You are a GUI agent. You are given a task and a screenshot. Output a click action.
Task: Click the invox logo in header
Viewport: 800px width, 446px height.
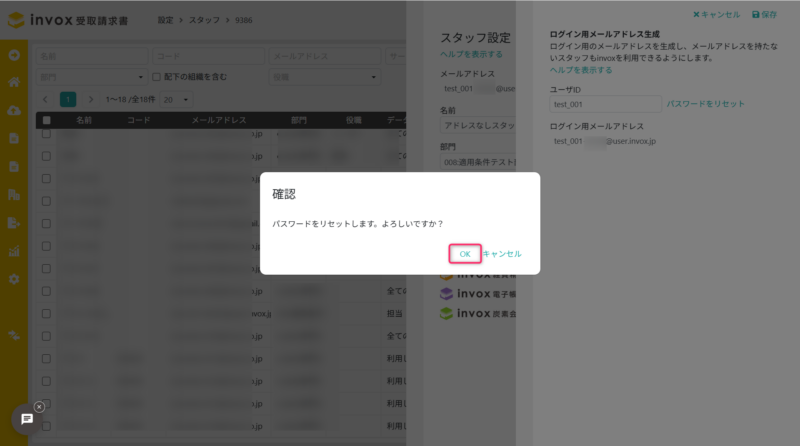point(68,20)
